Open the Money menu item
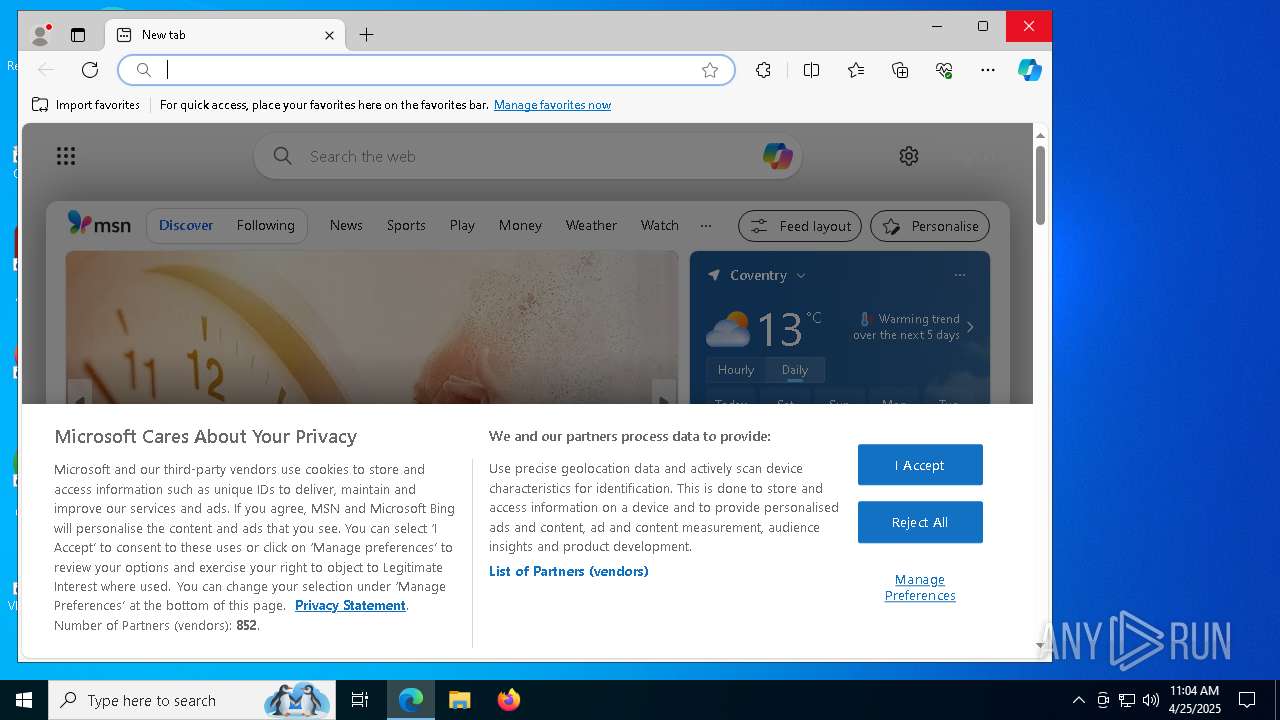Image resolution: width=1280 pixels, height=720 pixels. pyautogui.click(x=520, y=225)
